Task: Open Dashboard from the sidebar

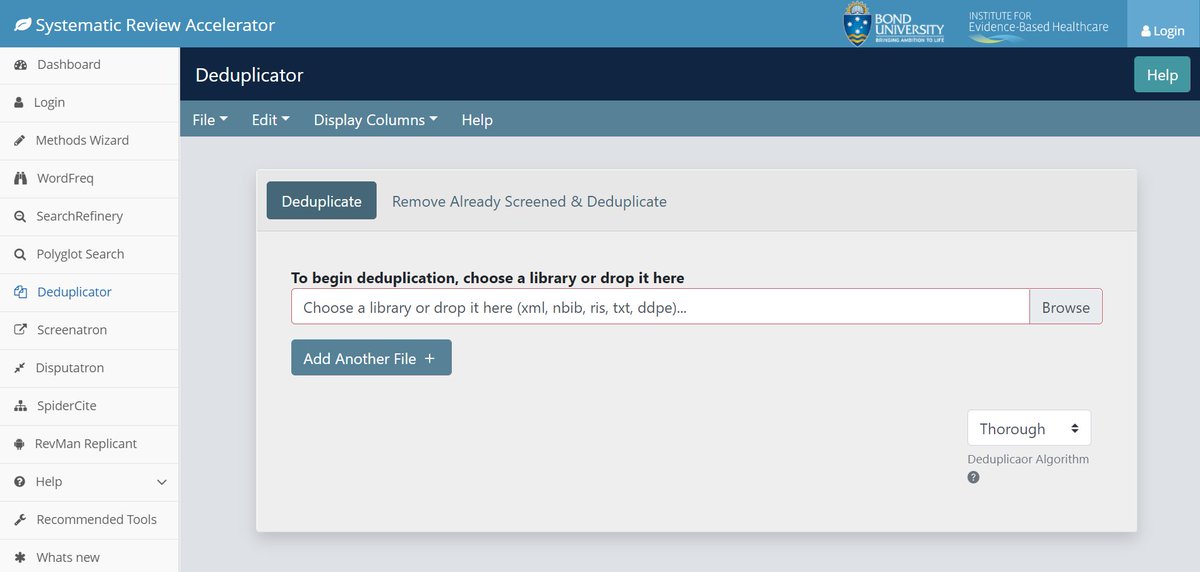Action: pyautogui.click(x=90, y=65)
